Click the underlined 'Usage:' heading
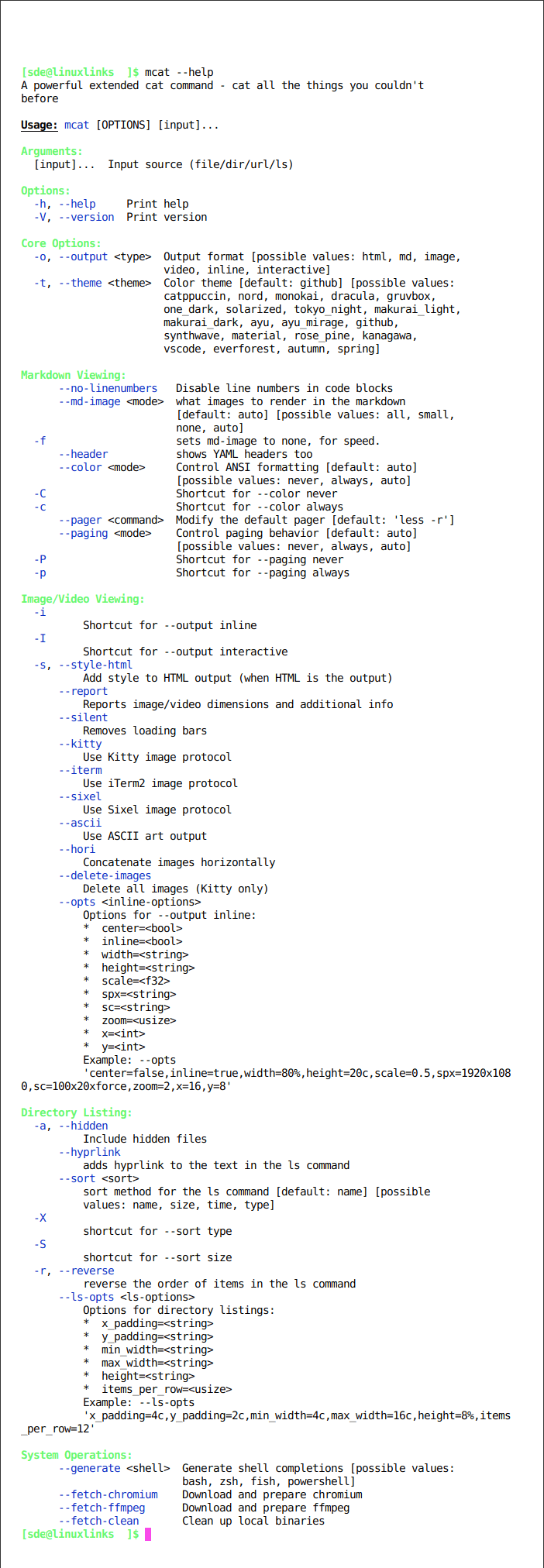 pyautogui.click(x=40, y=125)
